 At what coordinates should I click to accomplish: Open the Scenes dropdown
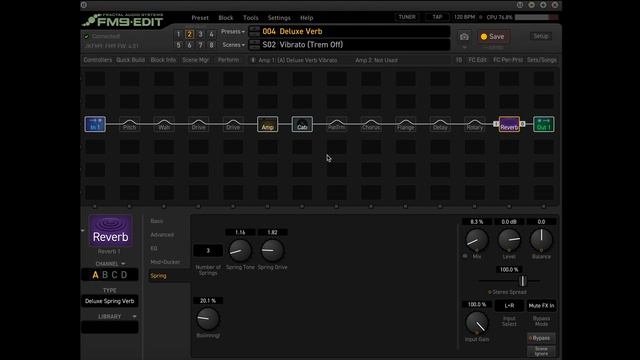click(x=233, y=45)
